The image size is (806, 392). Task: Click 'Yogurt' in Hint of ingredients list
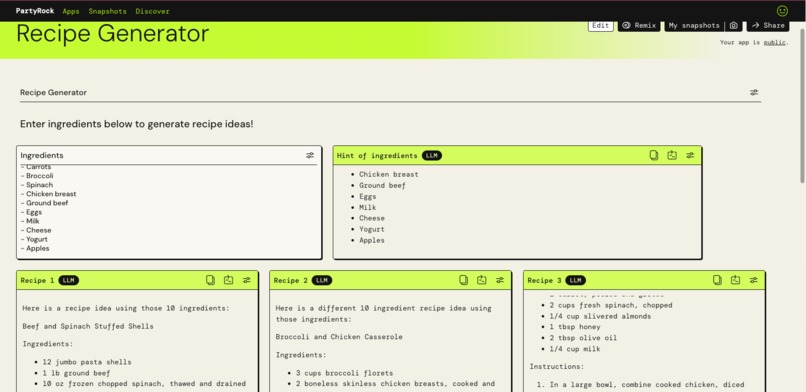[x=372, y=230]
